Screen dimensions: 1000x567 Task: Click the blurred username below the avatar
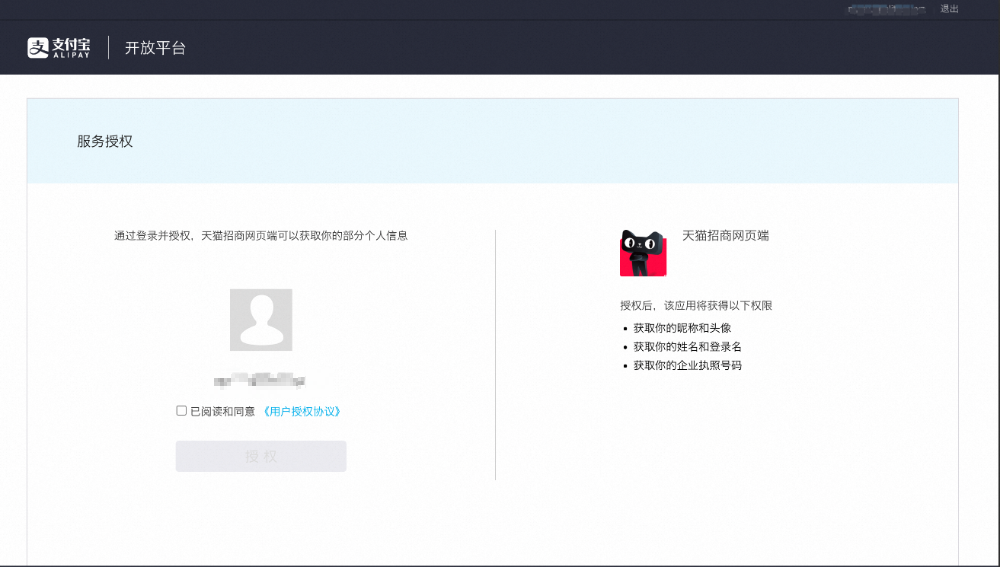tap(260, 380)
